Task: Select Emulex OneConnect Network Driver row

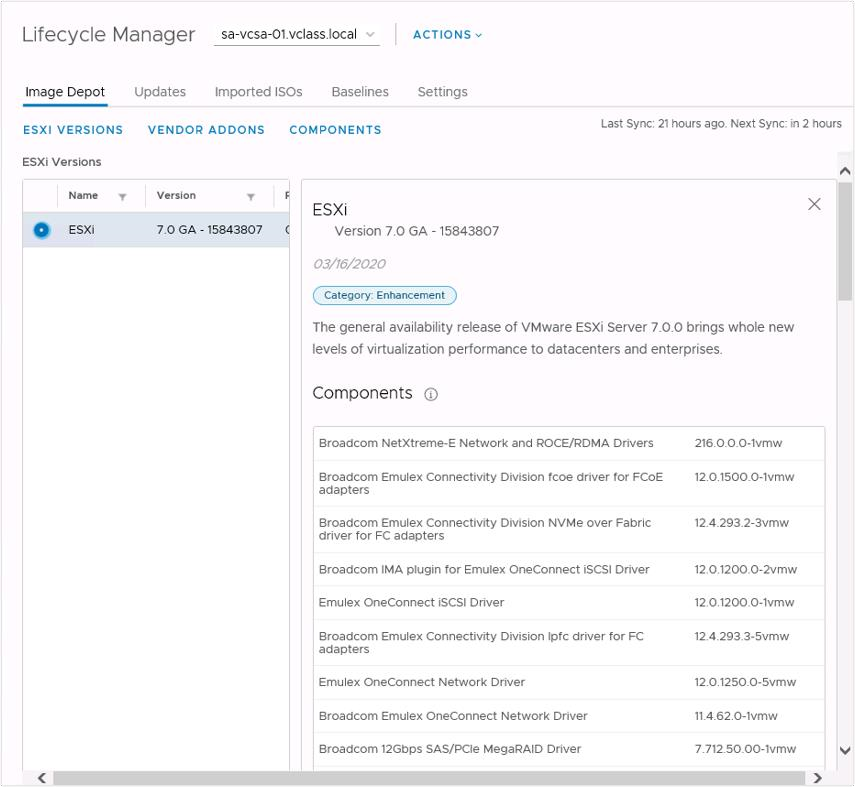Action: tap(569, 682)
